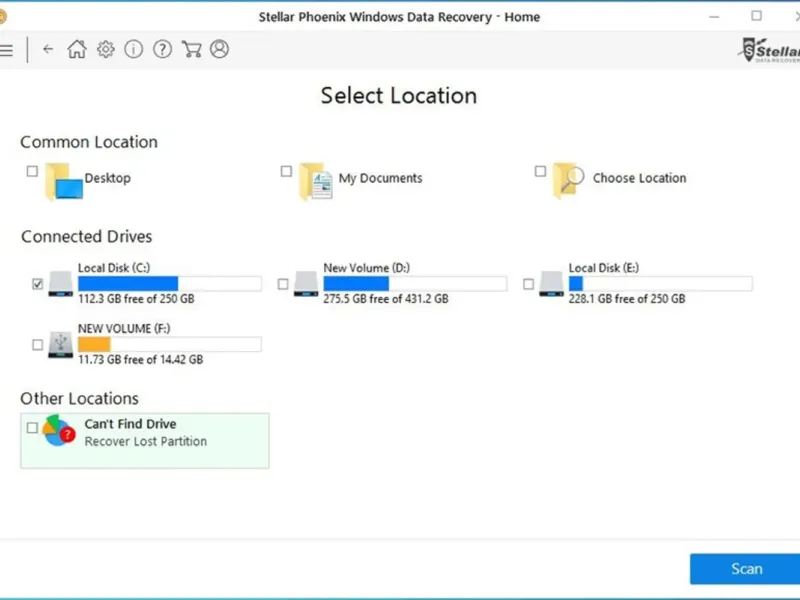This screenshot has height=600, width=800.
Task: Start scanning with the Scan button
Action: 745,569
